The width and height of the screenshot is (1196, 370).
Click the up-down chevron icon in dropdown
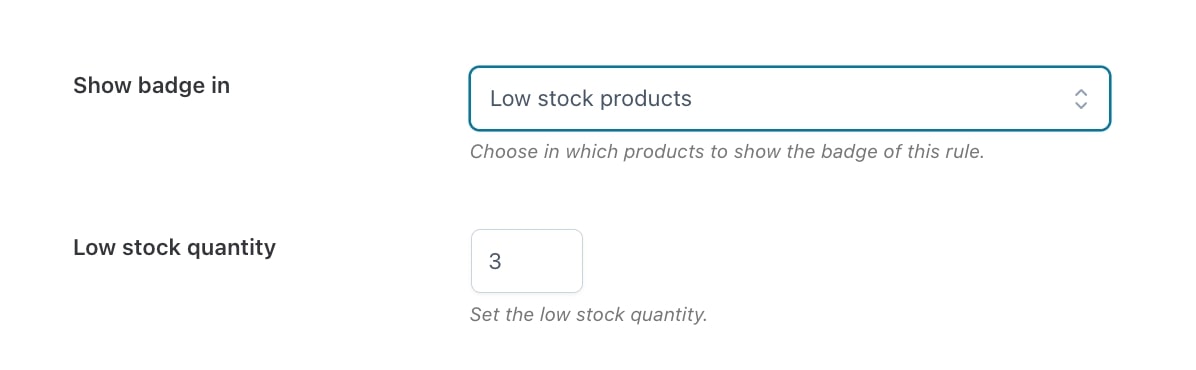pos(1081,98)
